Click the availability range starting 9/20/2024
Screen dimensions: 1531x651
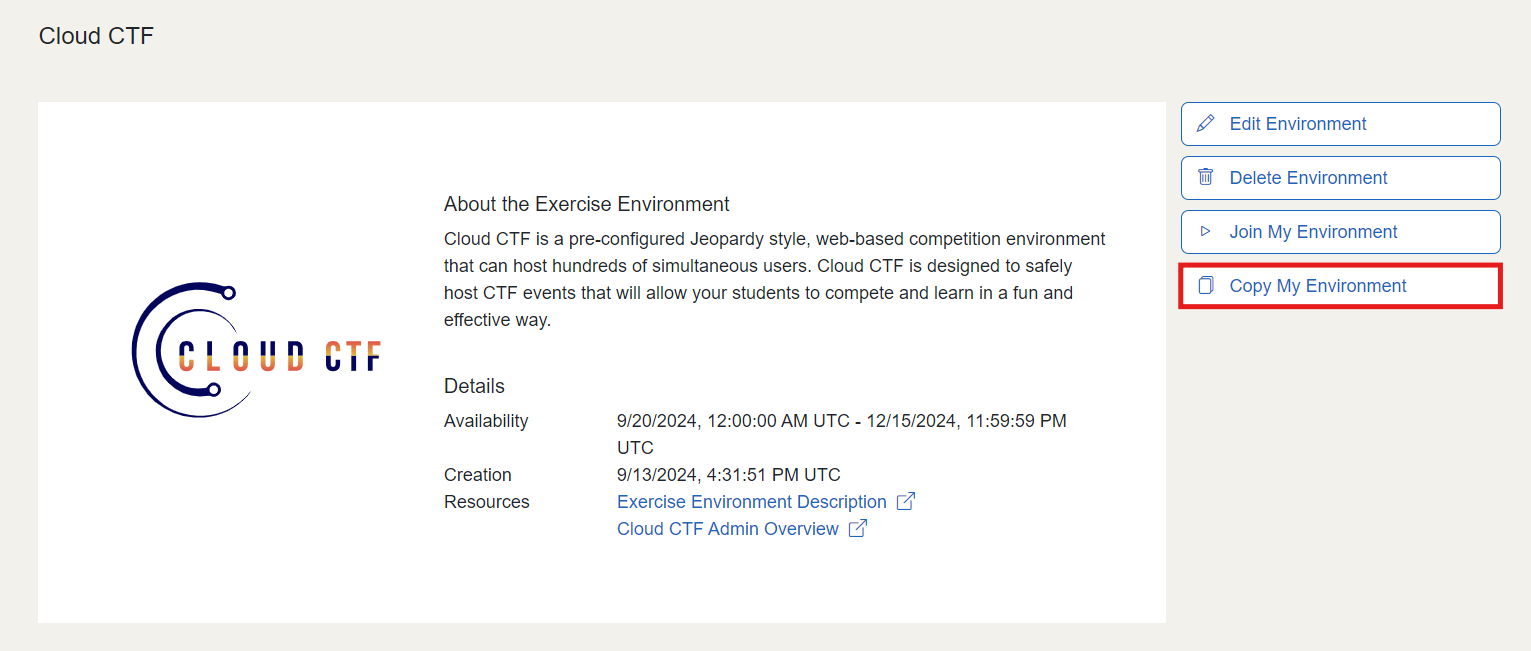[x=842, y=434]
